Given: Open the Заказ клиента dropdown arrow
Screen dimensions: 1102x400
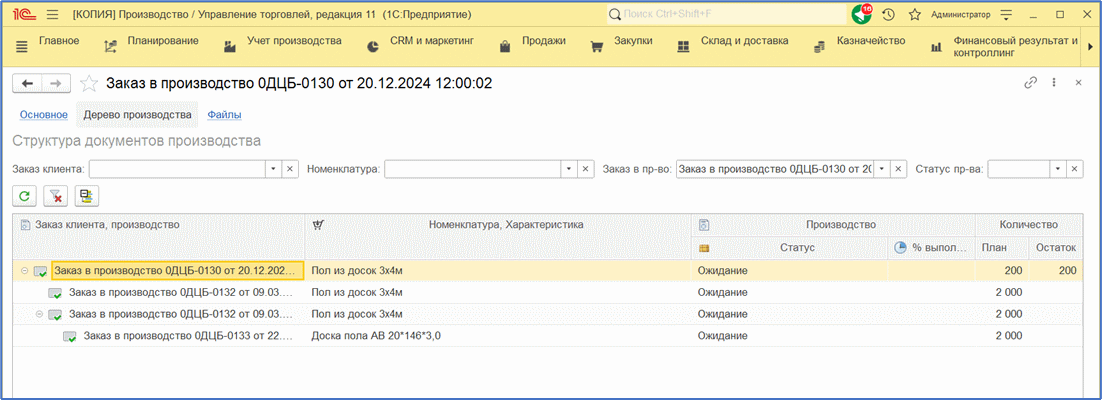Looking at the screenshot, I should (x=273, y=169).
